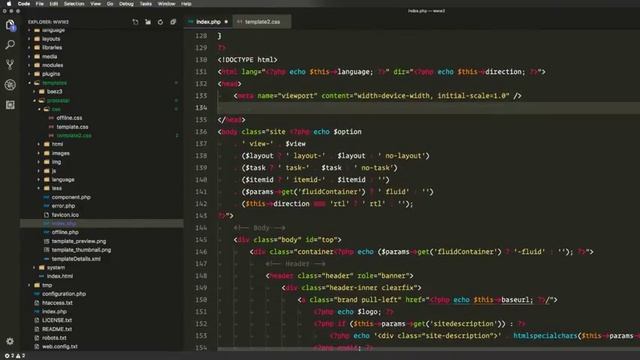Viewport: 640px width, 360px height.
Task: Open the Source Control view
Action: [x=10, y=64]
